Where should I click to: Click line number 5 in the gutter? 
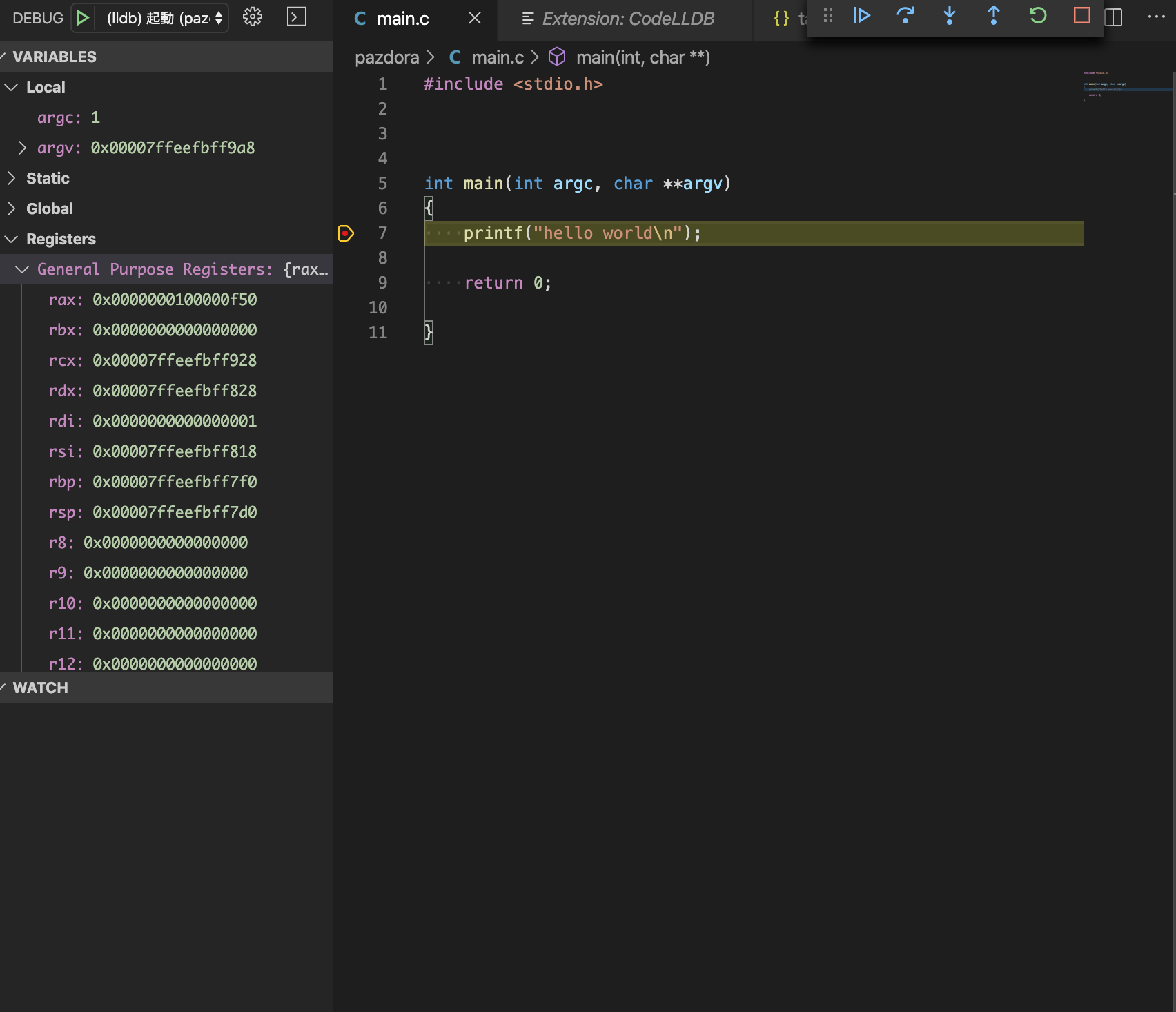(x=382, y=184)
